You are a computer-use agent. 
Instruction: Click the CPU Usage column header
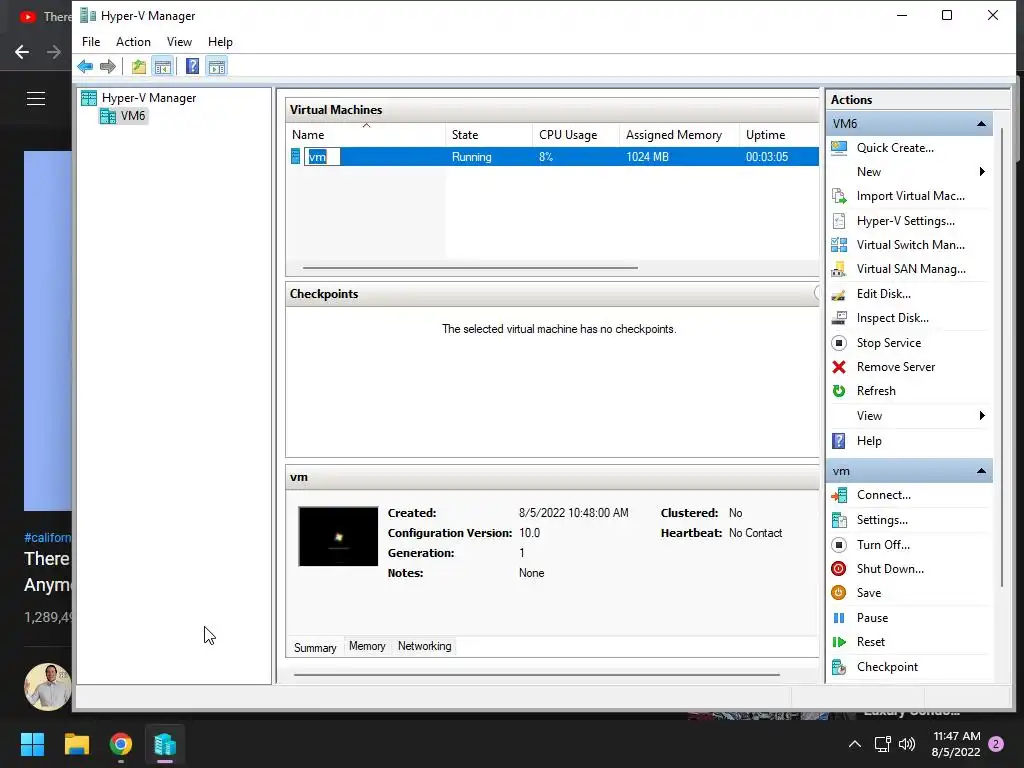pos(575,135)
